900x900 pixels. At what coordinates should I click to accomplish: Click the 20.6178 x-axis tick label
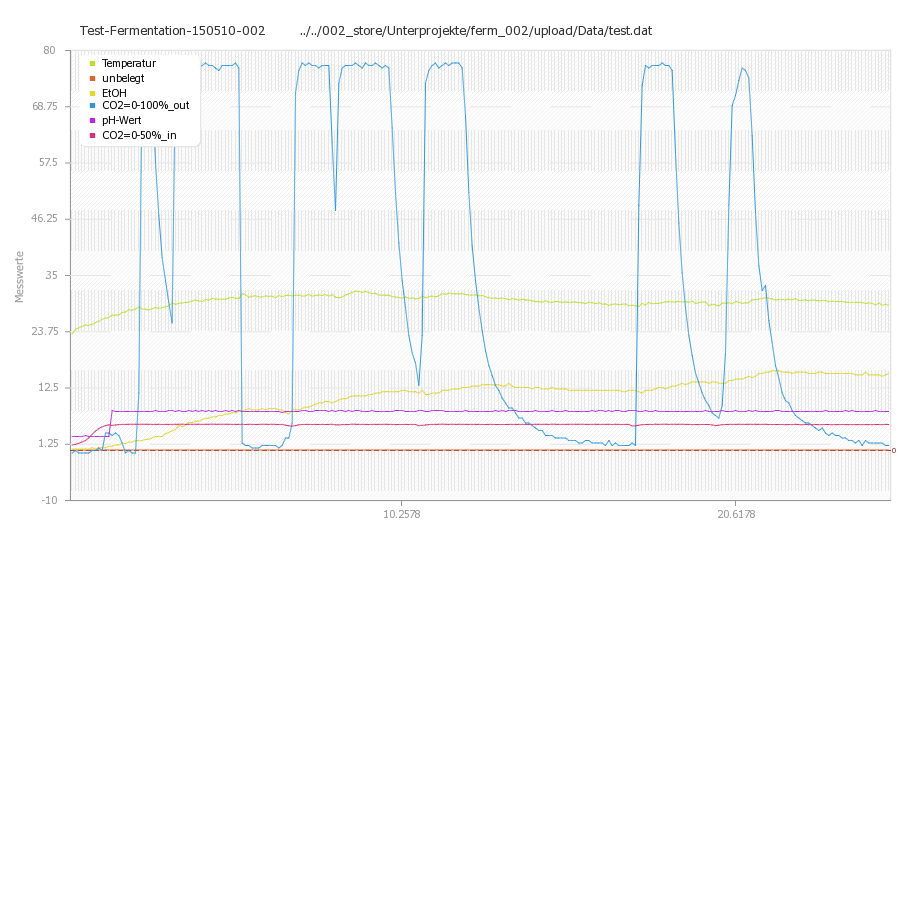736,514
